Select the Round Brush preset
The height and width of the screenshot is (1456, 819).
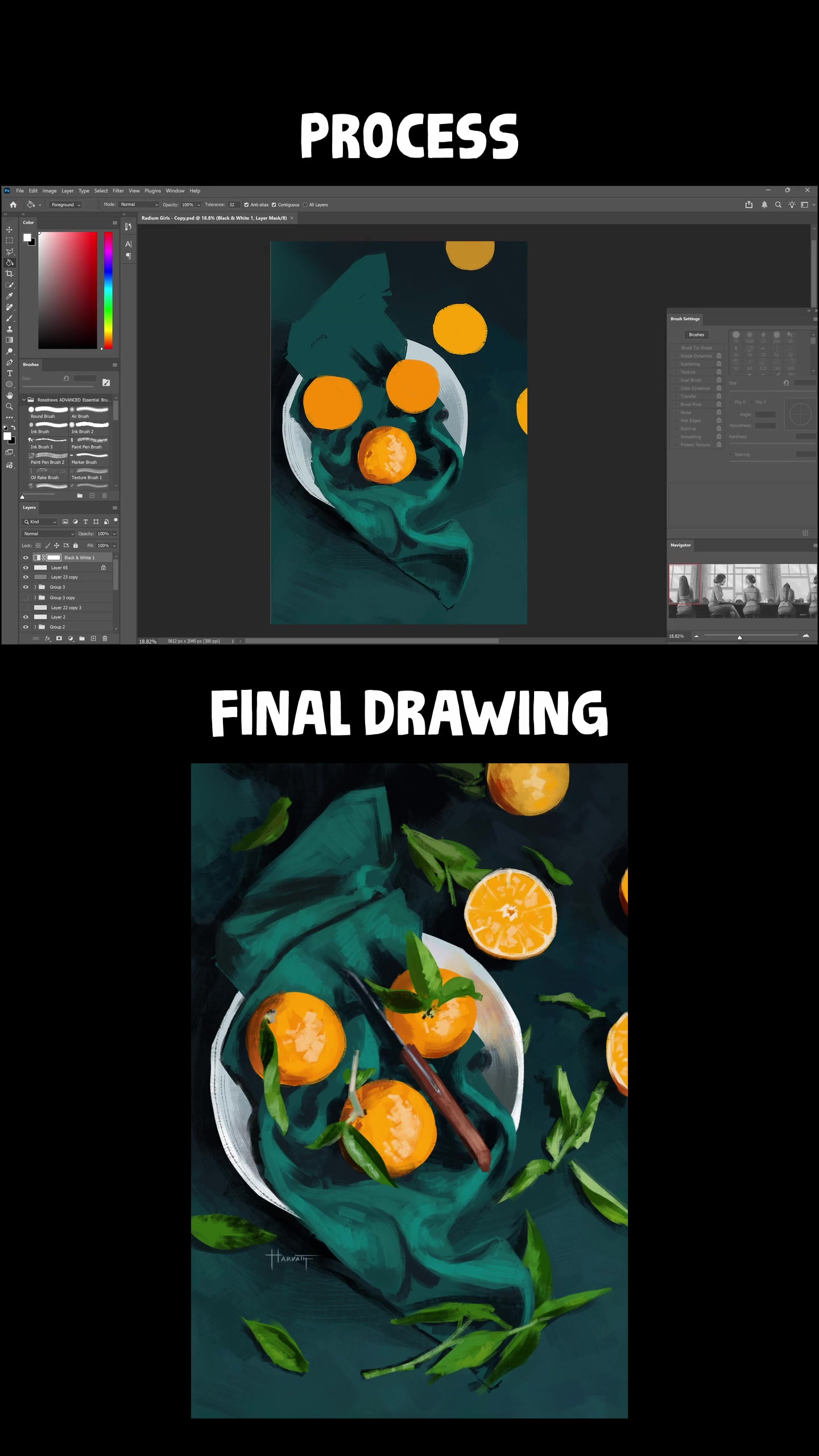click(x=48, y=412)
